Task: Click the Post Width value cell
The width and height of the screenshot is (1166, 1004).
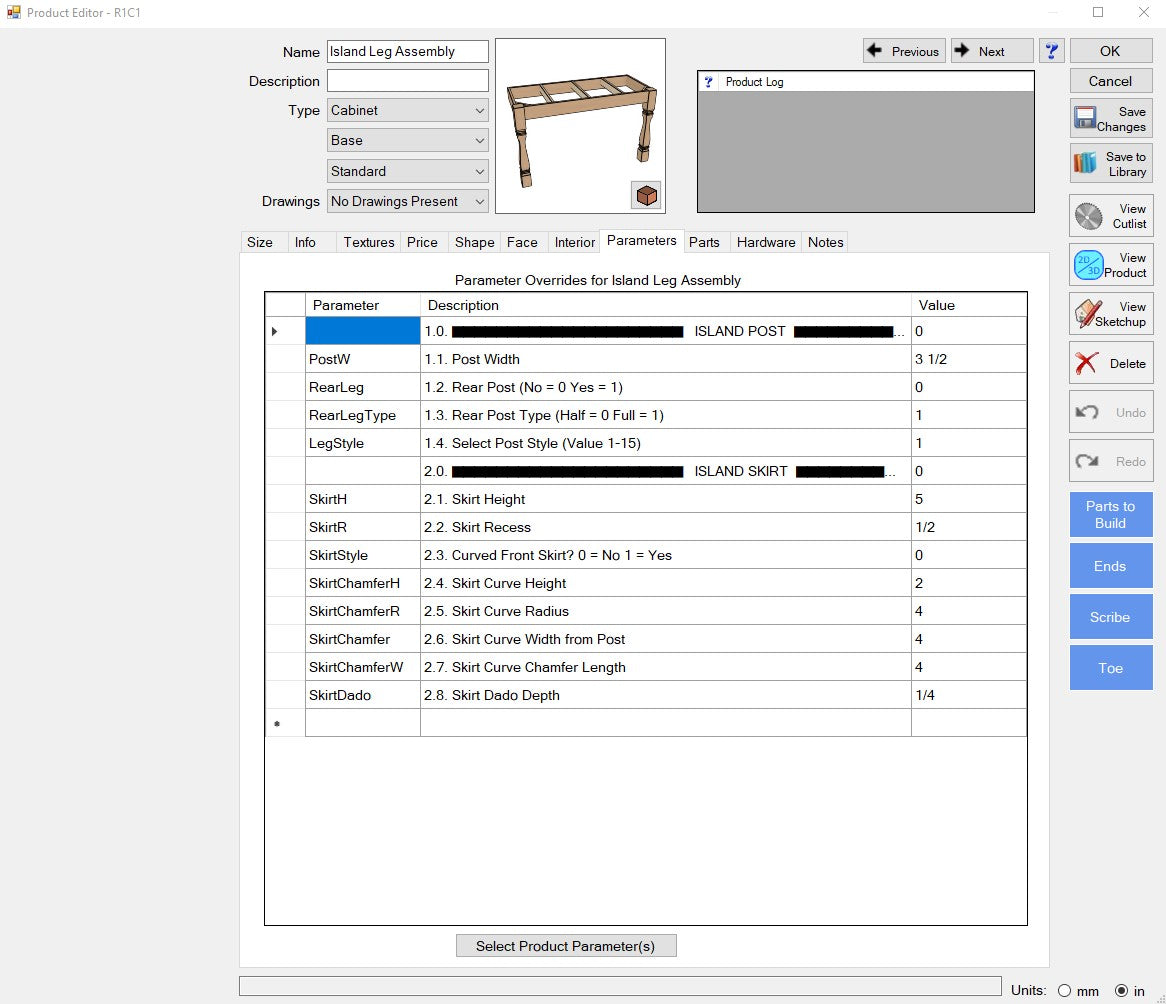Action: tap(967, 359)
